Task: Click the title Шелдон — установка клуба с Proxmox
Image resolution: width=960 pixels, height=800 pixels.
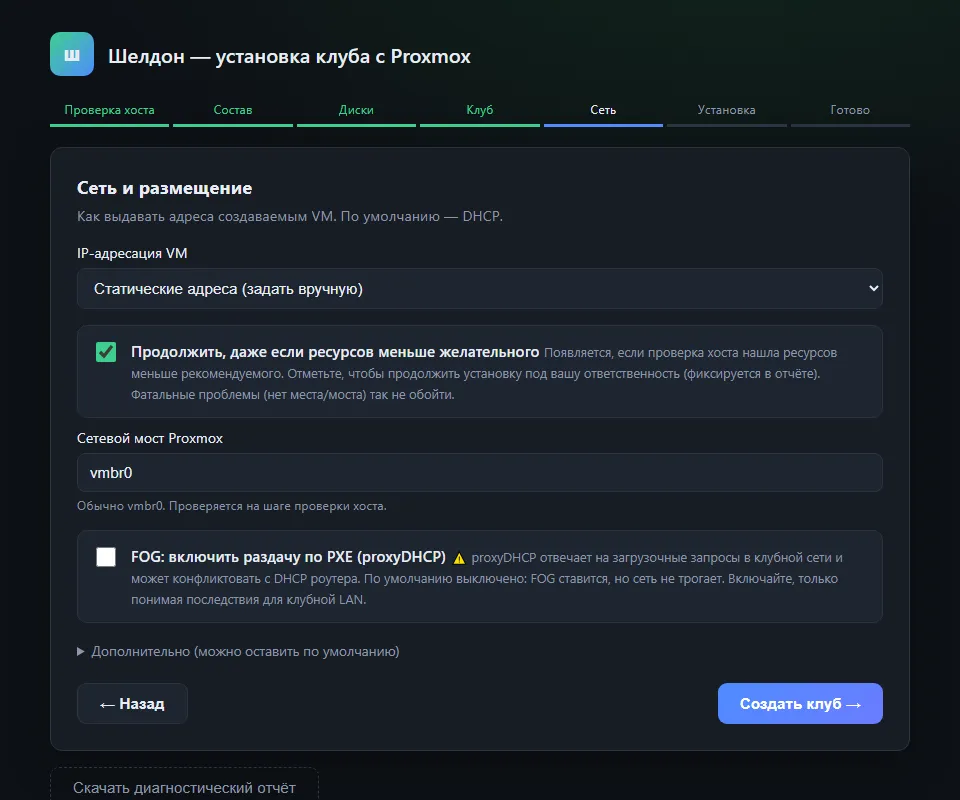Action: click(289, 56)
